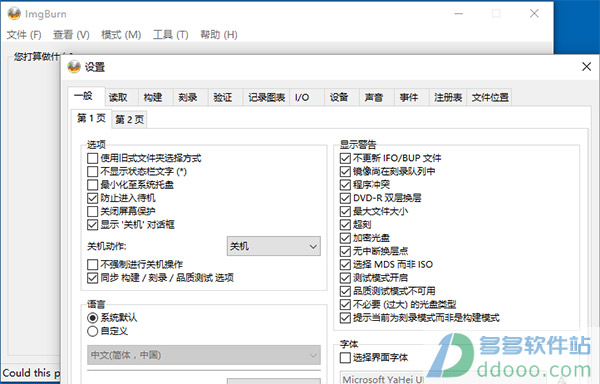Open the 文件 (F) menu
The image size is (600, 384).
[24, 35]
